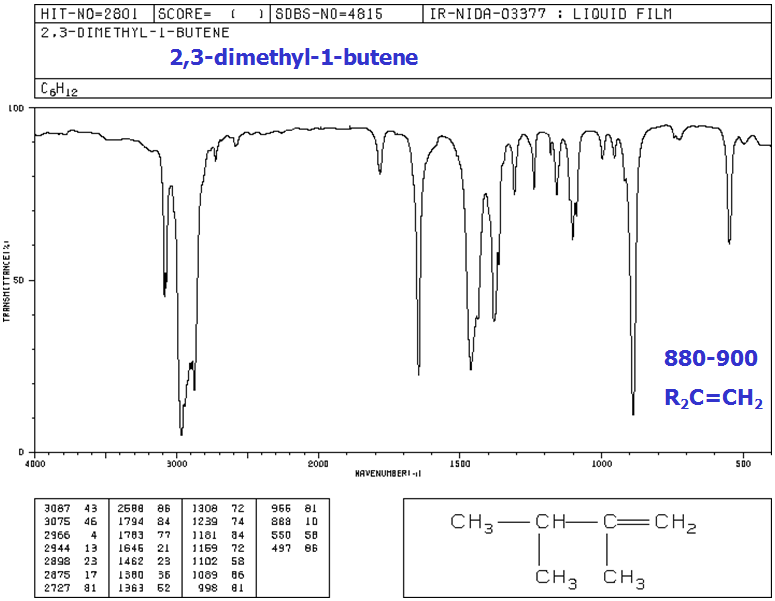This screenshot has width=775, height=601.
Task: Click the 4000 tick on x-axis
Action: click(35, 463)
